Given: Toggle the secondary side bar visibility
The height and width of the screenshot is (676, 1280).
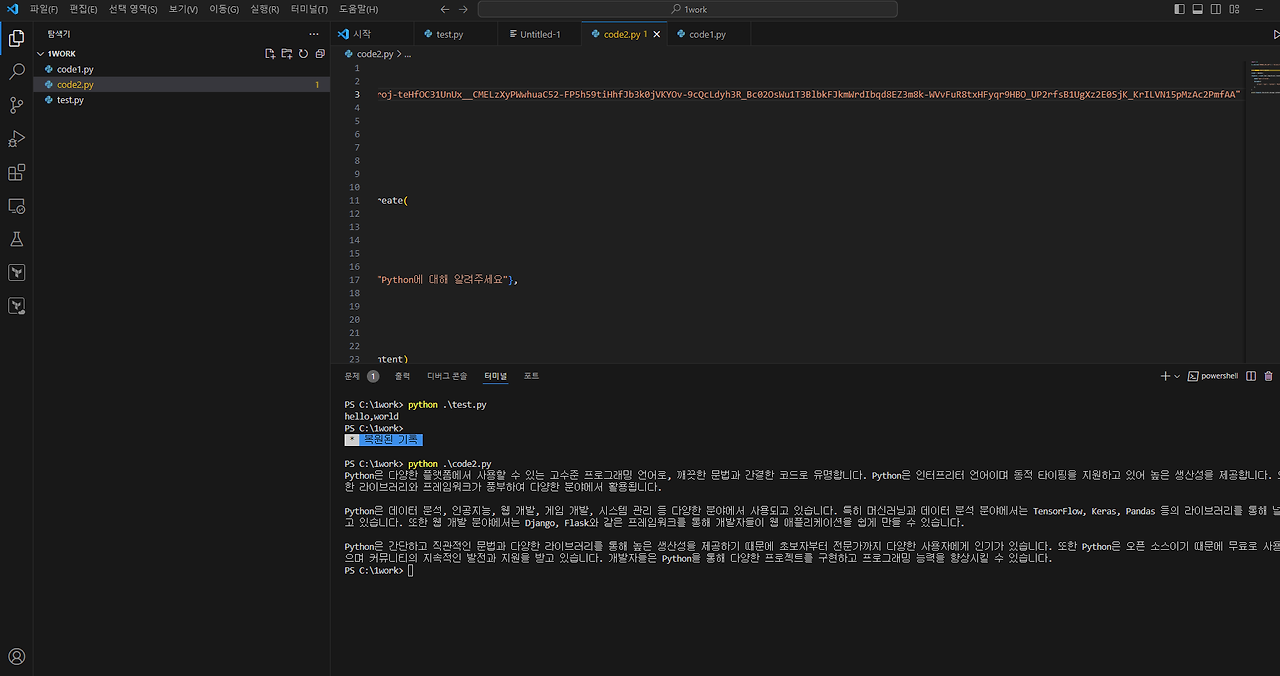Looking at the screenshot, I should tap(1217, 9).
